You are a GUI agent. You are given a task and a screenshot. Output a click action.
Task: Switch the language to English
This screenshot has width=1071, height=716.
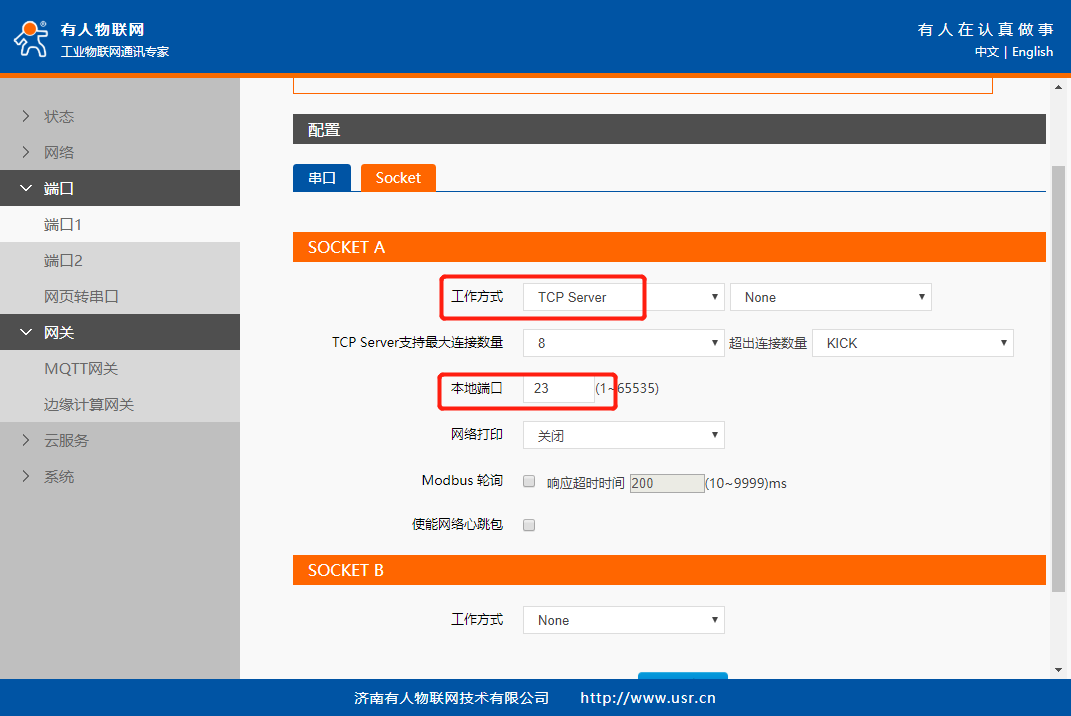(x=1032, y=52)
